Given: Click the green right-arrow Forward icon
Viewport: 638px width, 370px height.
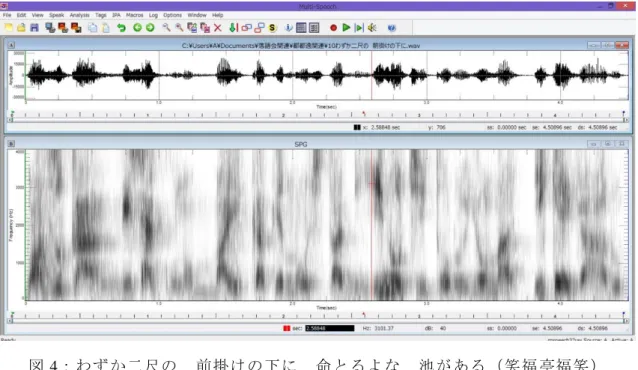Looking at the screenshot, I should point(150,28).
